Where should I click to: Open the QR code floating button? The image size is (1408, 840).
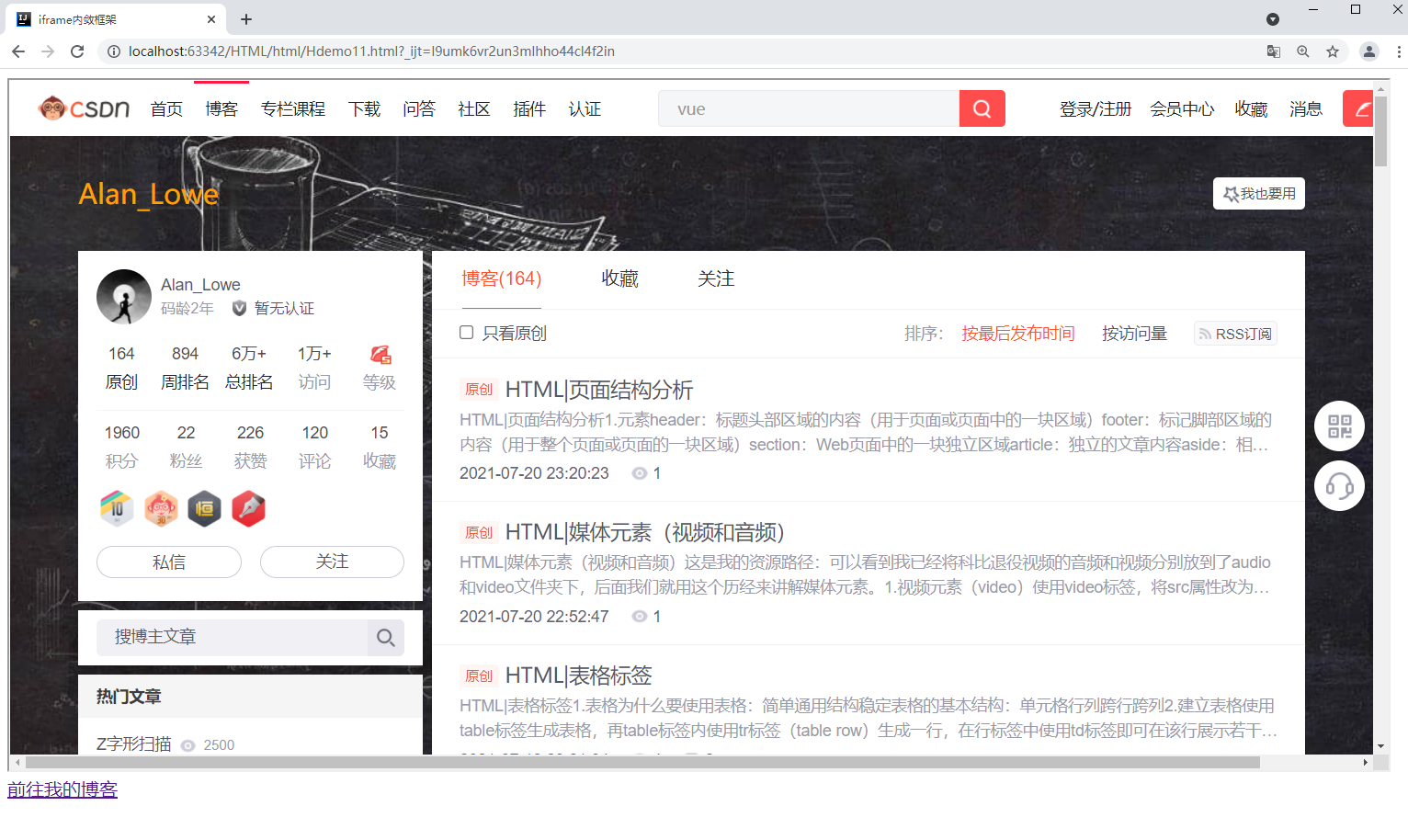tap(1339, 426)
